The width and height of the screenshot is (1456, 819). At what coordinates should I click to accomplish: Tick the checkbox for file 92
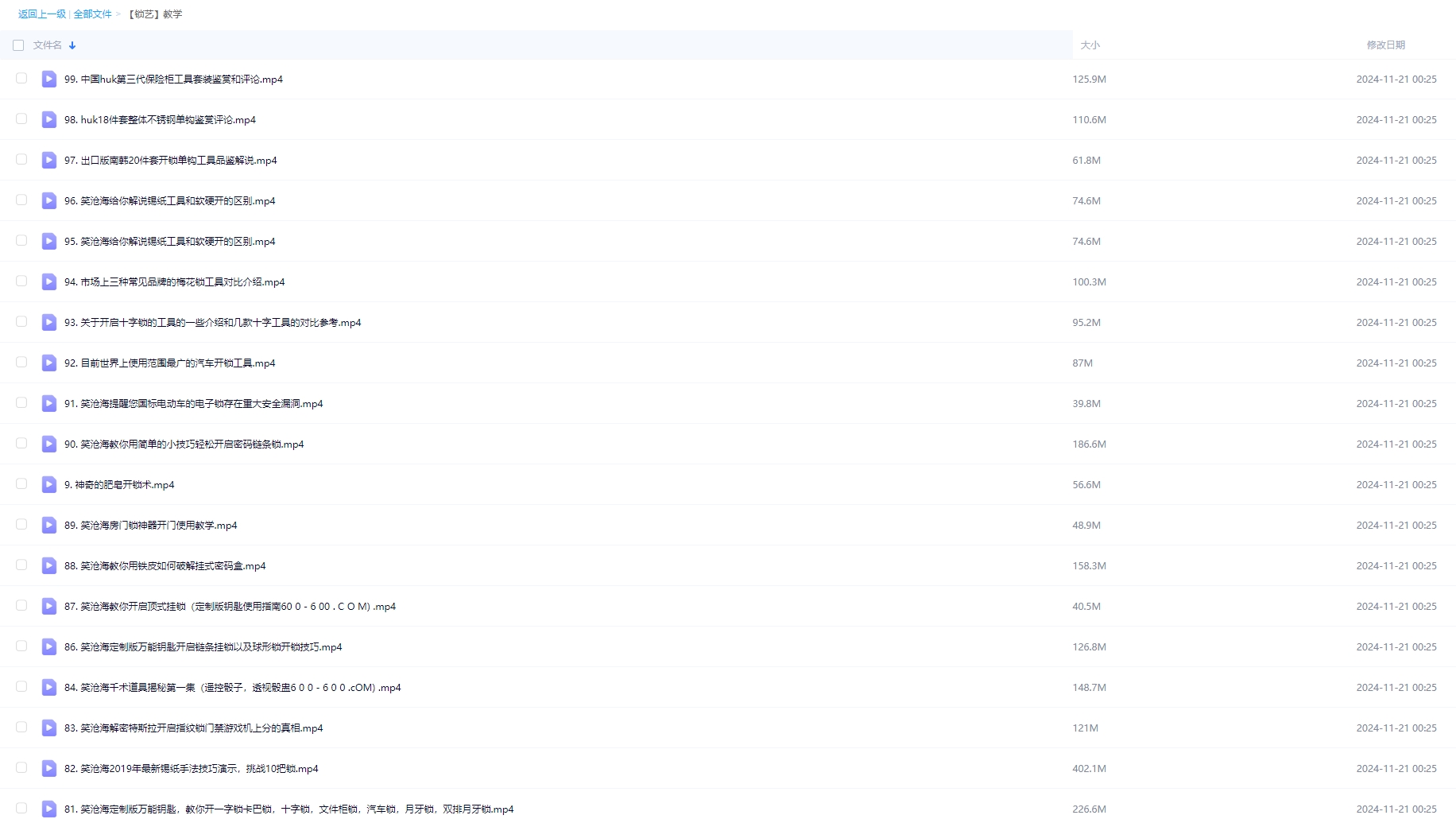pos(21,362)
